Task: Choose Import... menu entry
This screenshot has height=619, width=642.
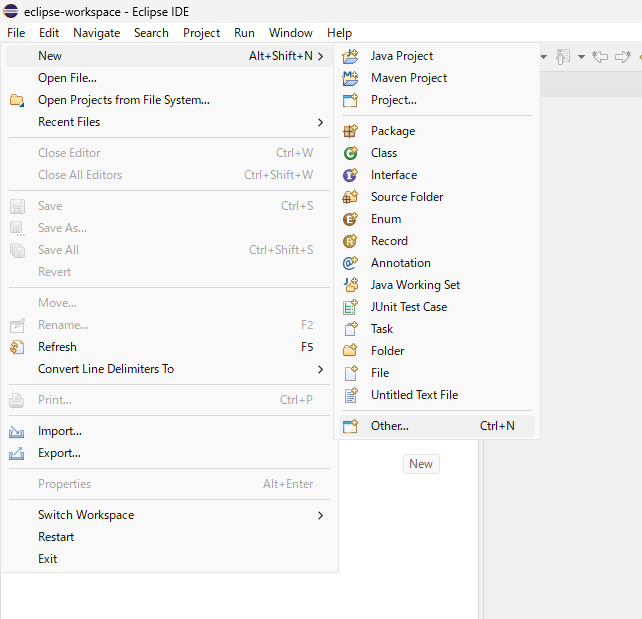Action: click(x=169, y=431)
